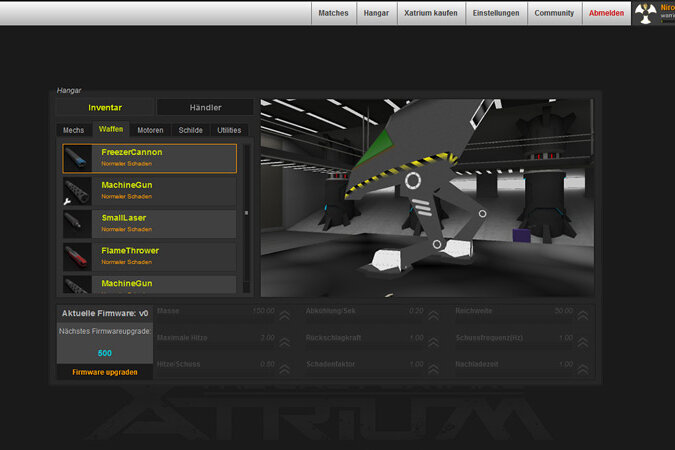
Task: Select the SmallLaser list entry
Action: coord(150,224)
